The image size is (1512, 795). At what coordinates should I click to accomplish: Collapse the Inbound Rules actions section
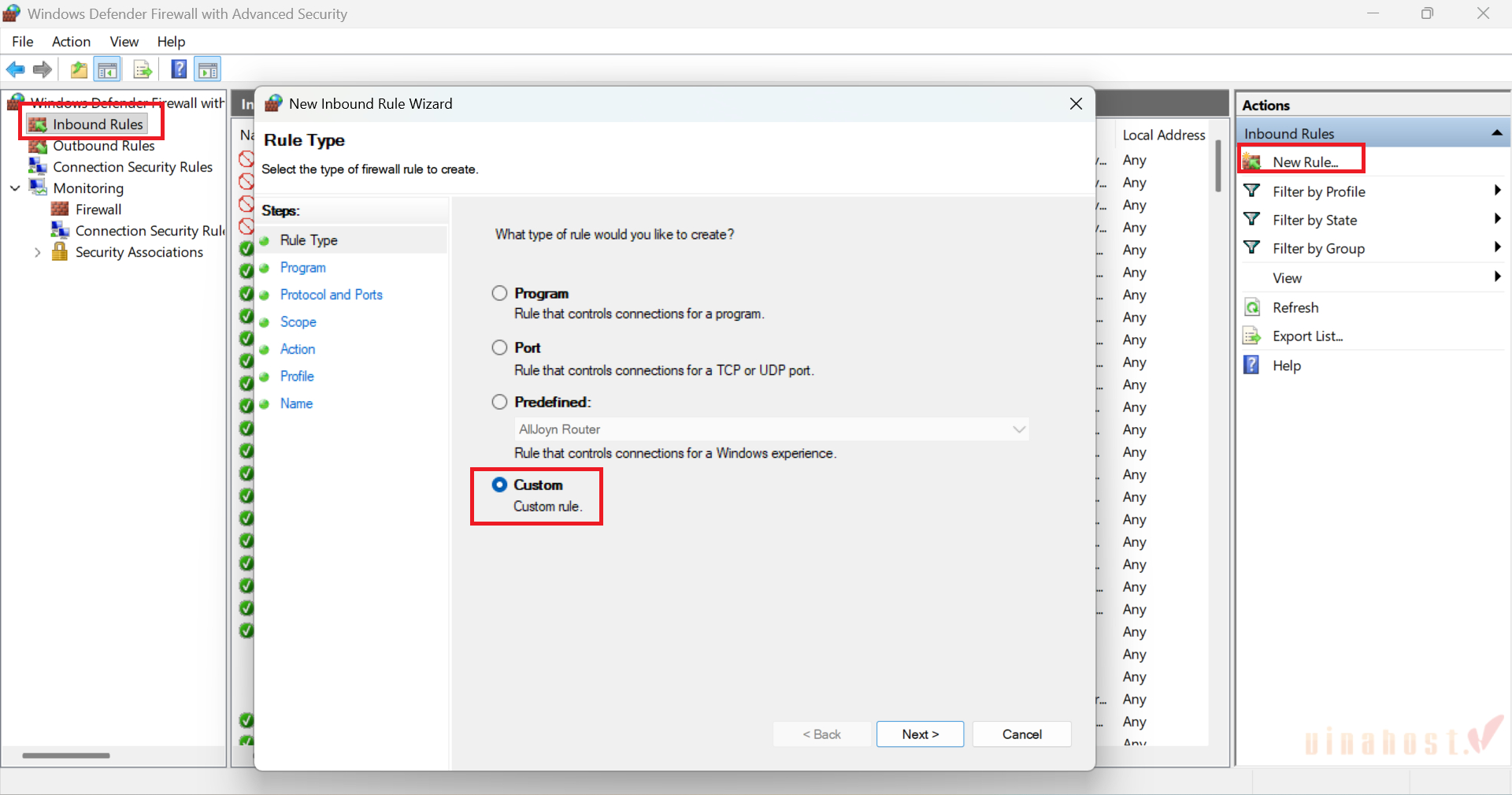pos(1496,133)
